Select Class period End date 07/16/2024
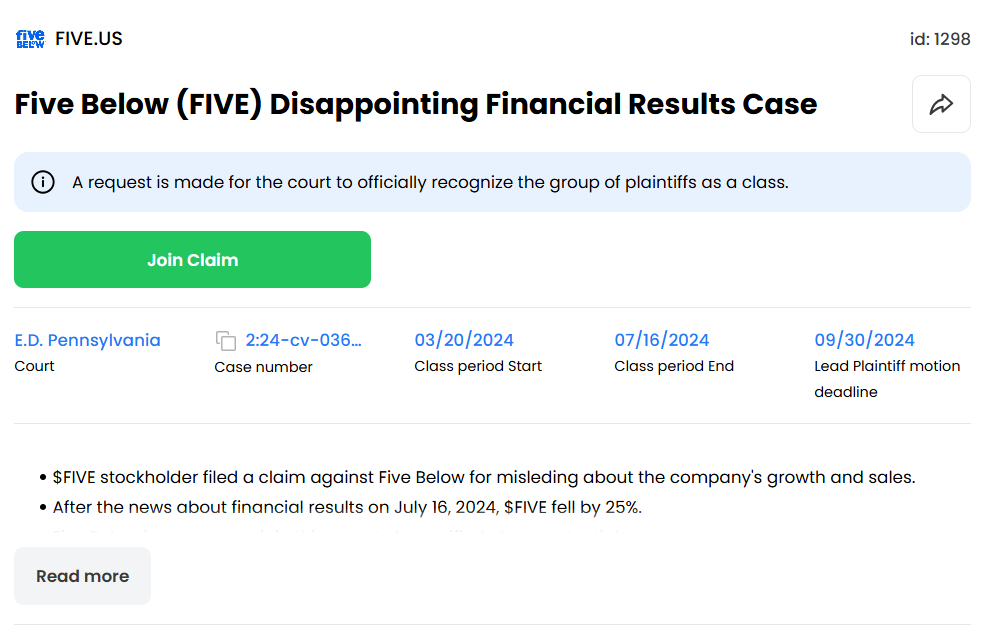 662,340
